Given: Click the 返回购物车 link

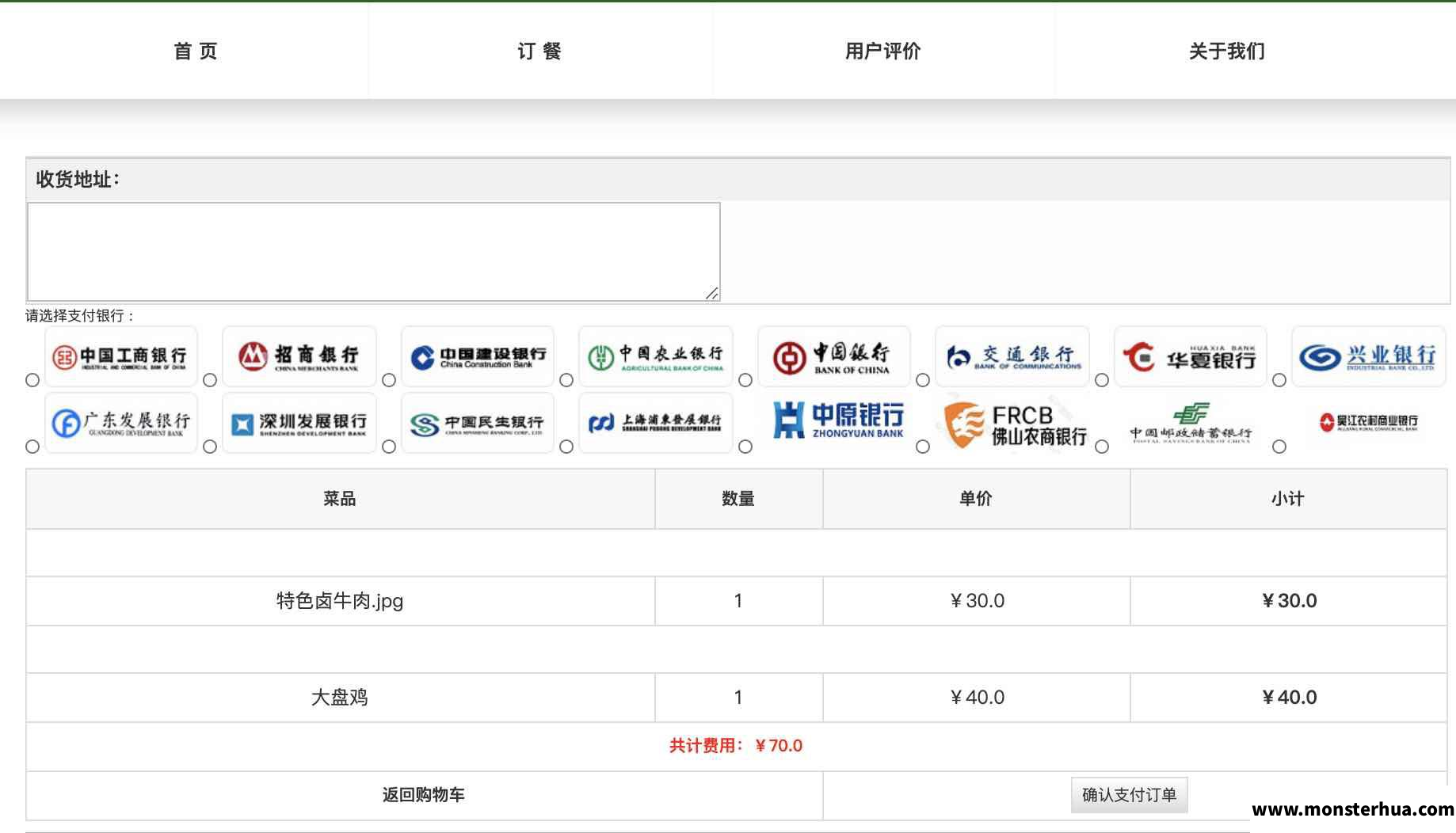Looking at the screenshot, I should [x=424, y=795].
